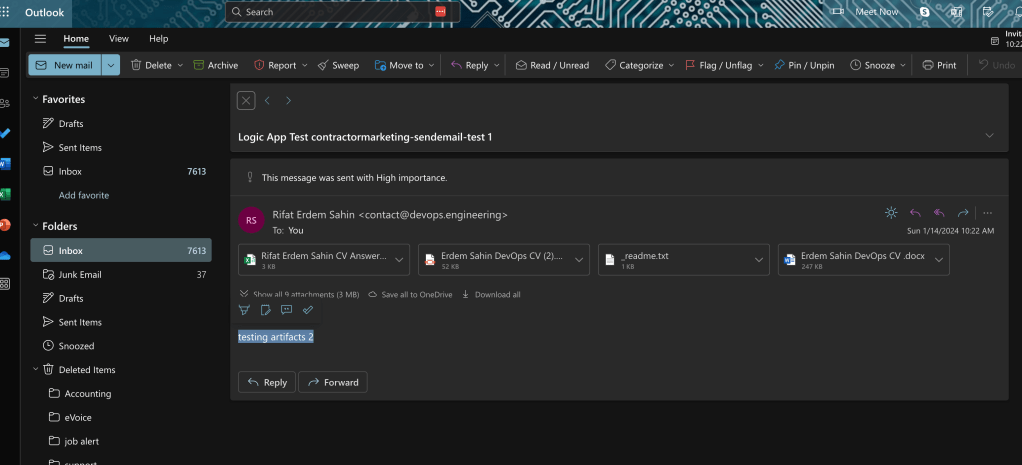Open the Mail module in left rail
This screenshot has width=1022, height=465.
pyautogui.click(x=5, y=43)
